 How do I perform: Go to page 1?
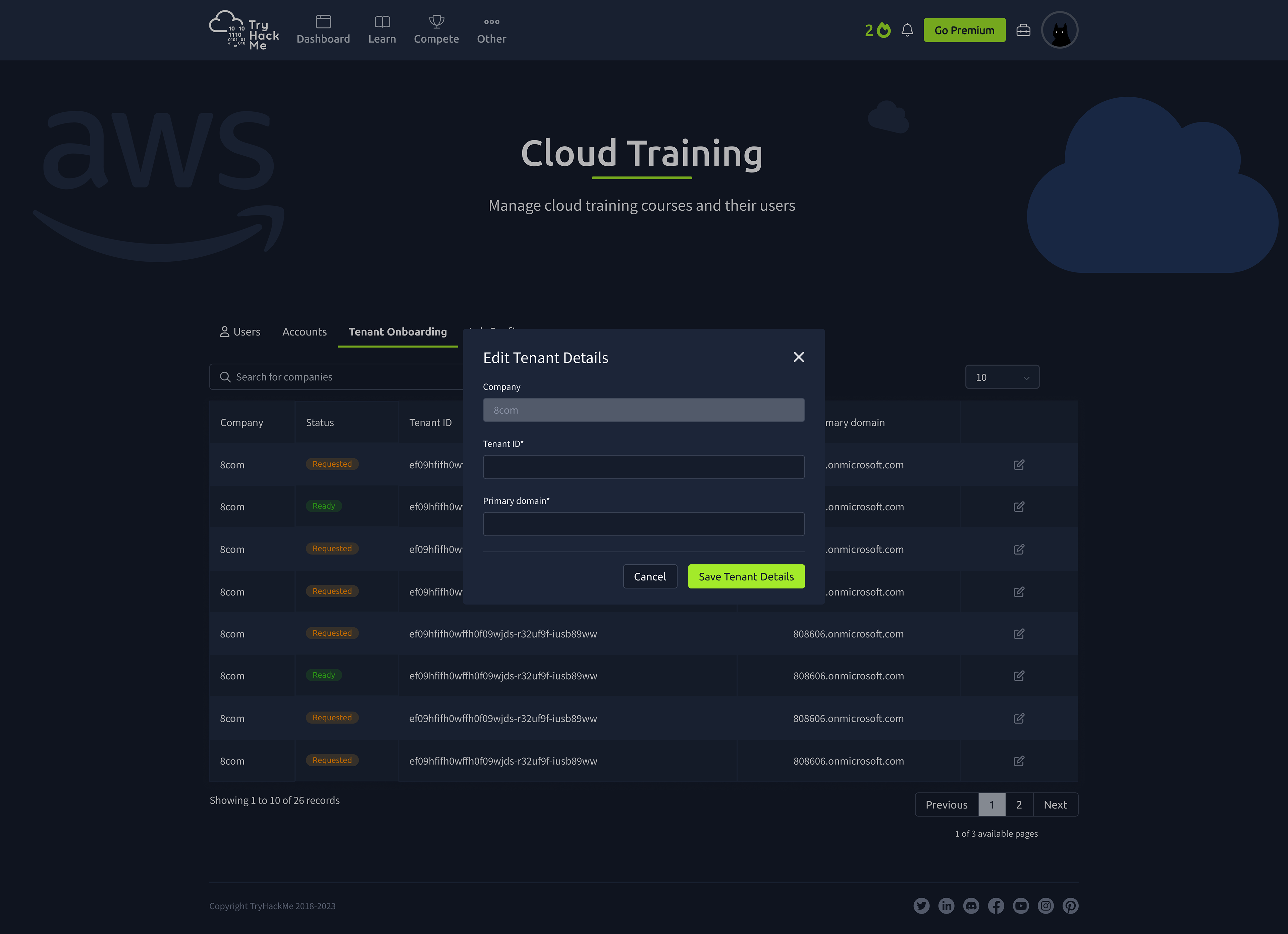pyautogui.click(x=991, y=805)
